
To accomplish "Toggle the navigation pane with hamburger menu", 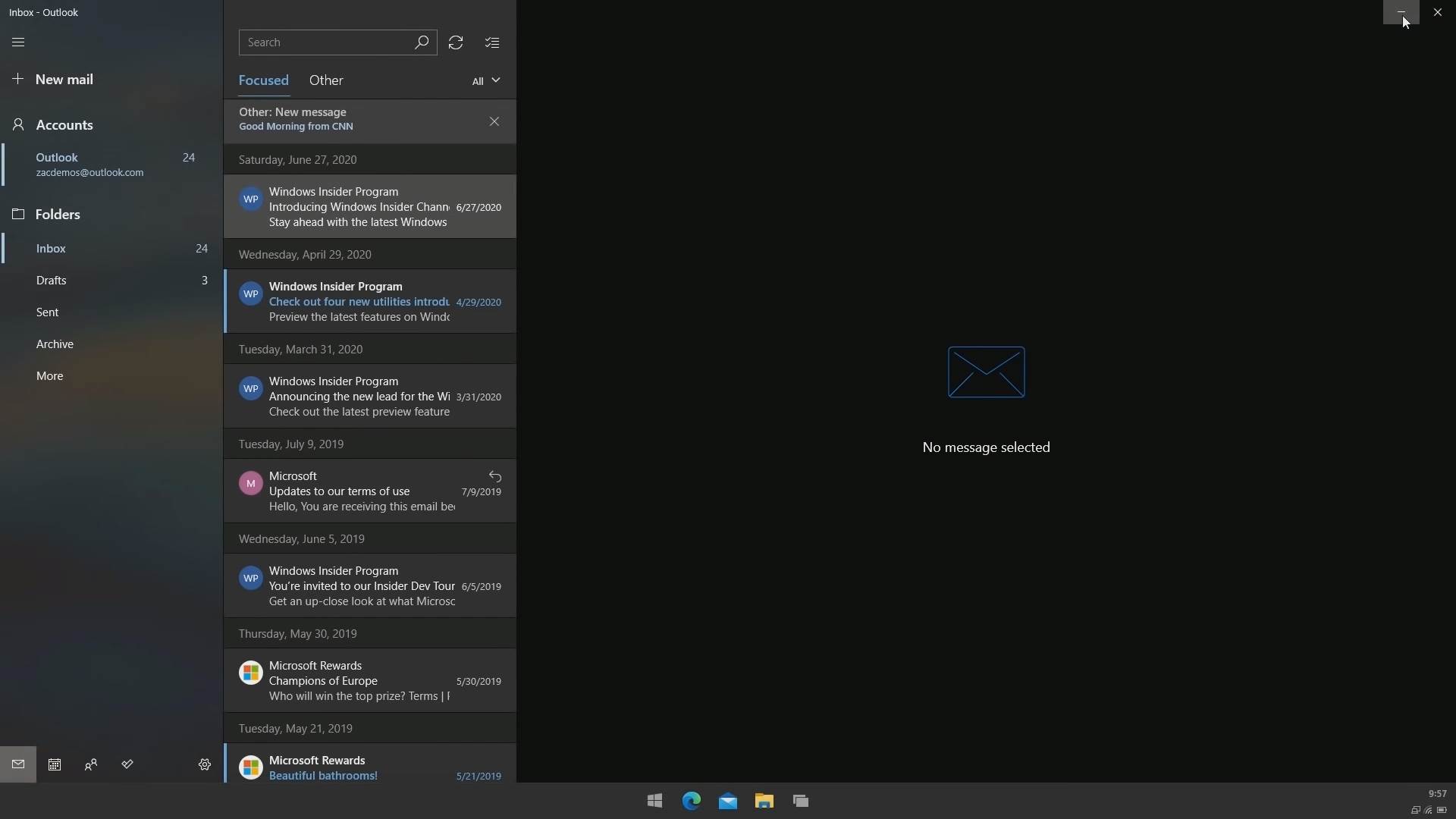I will (18, 42).
